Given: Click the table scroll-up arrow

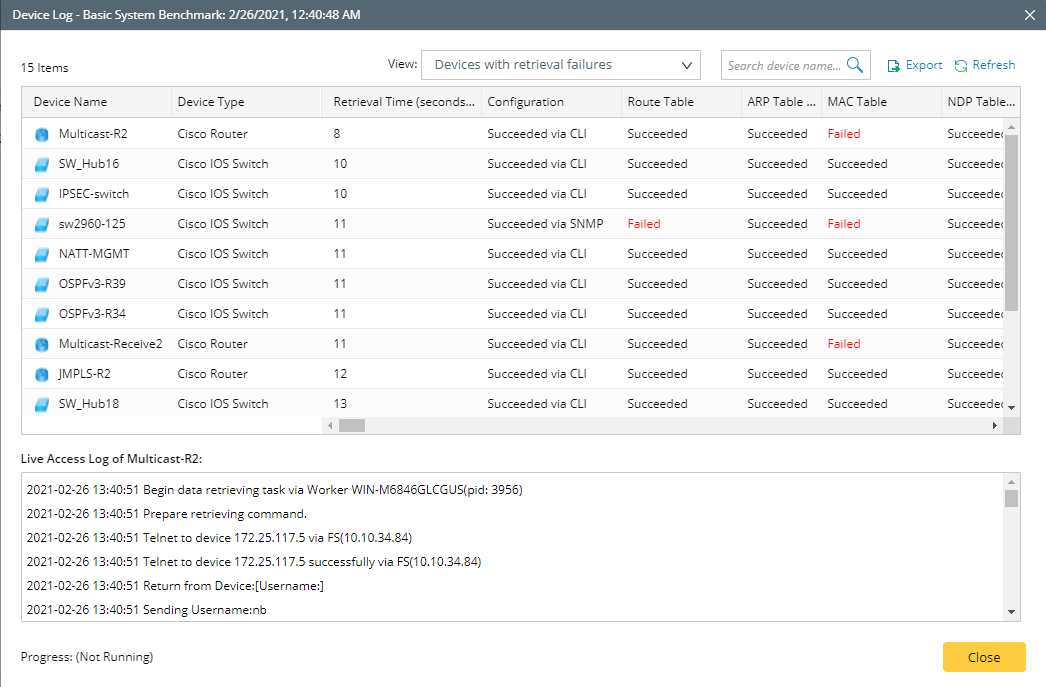Looking at the screenshot, I should coord(1011,127).
